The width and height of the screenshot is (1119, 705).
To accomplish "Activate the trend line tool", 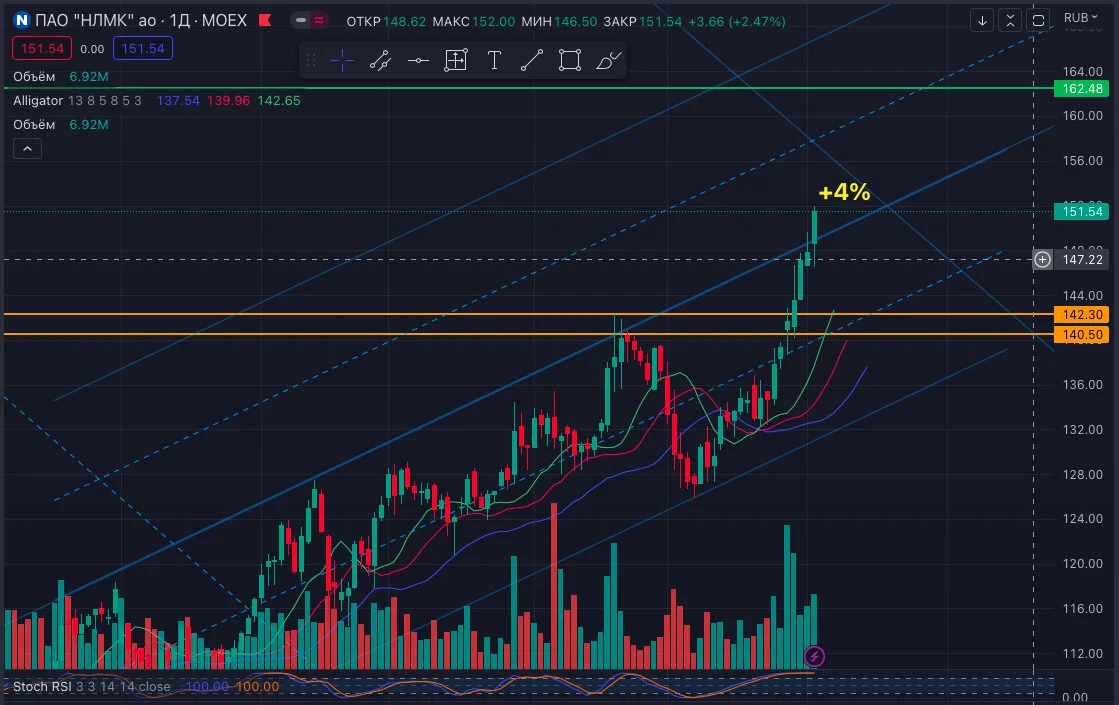I will [532, 61].
